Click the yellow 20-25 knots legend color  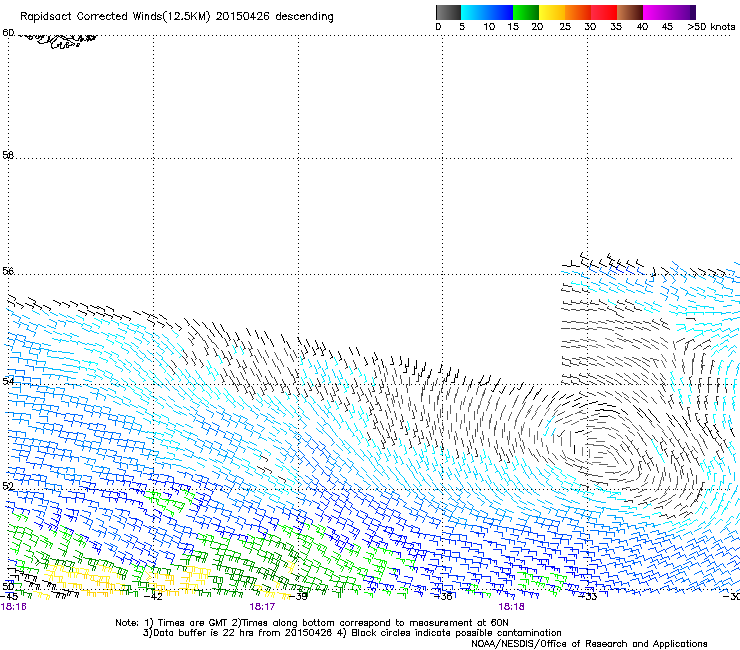(552, 12)
